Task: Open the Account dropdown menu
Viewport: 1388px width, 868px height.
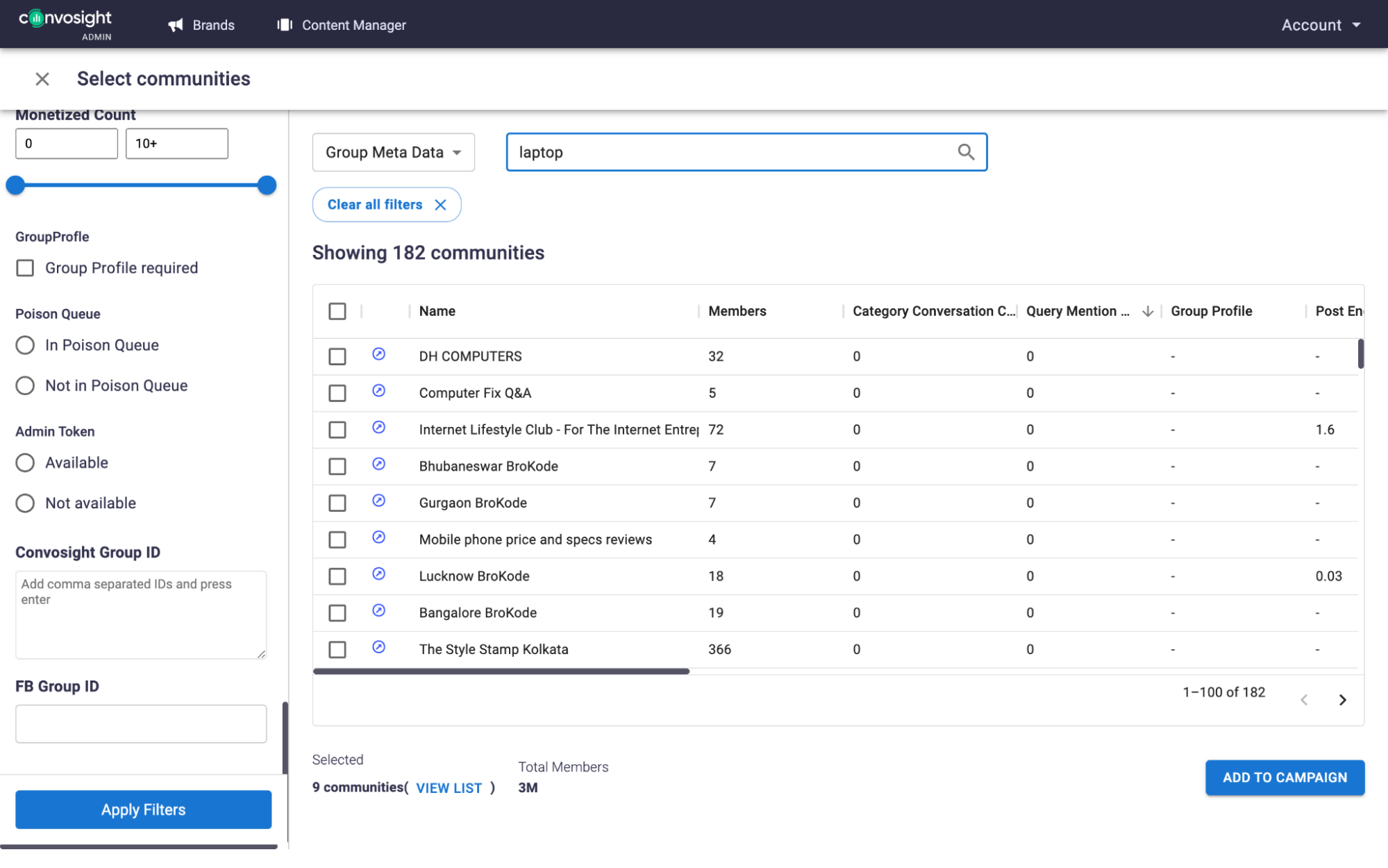Action: 1320,25
